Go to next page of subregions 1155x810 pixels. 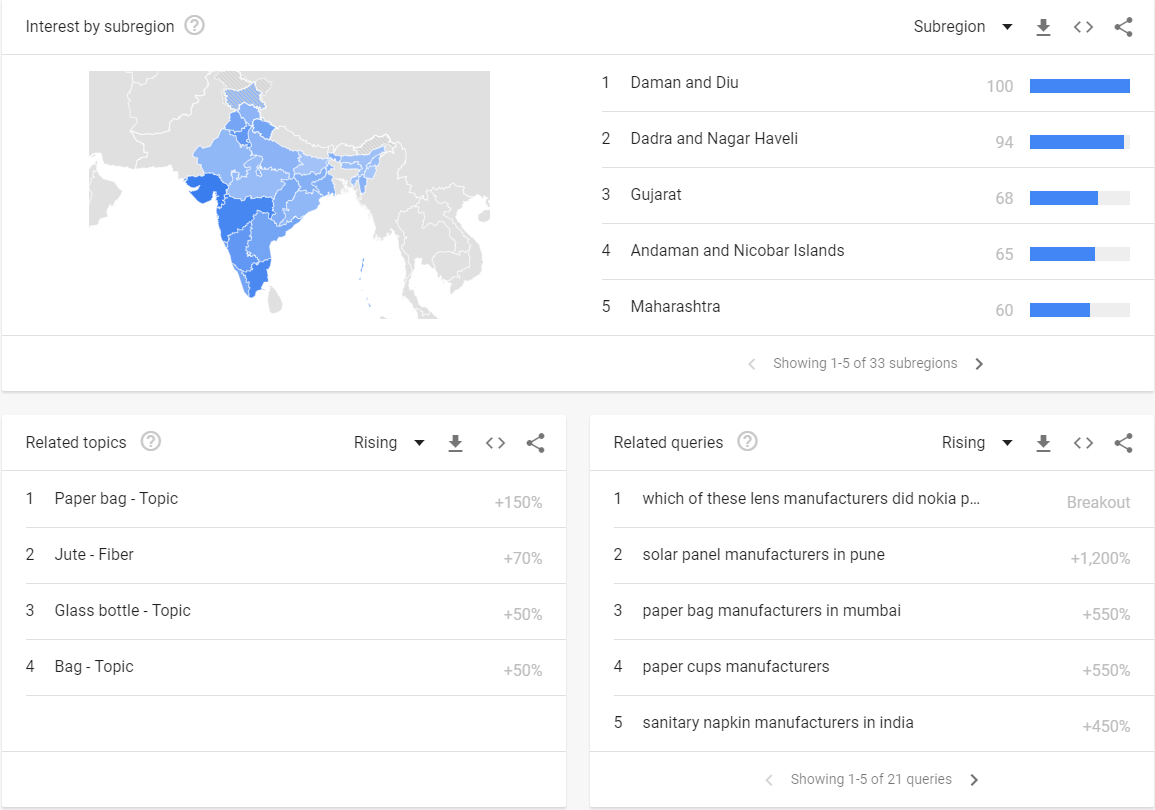[979, 364]
